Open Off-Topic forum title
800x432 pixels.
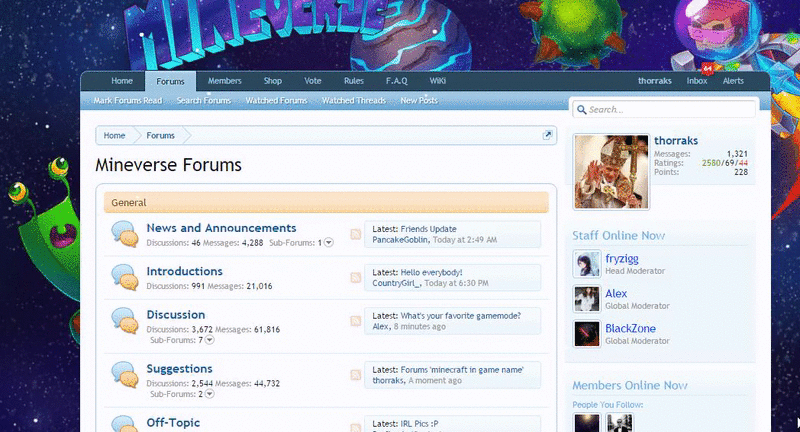[x=173, y=423]
